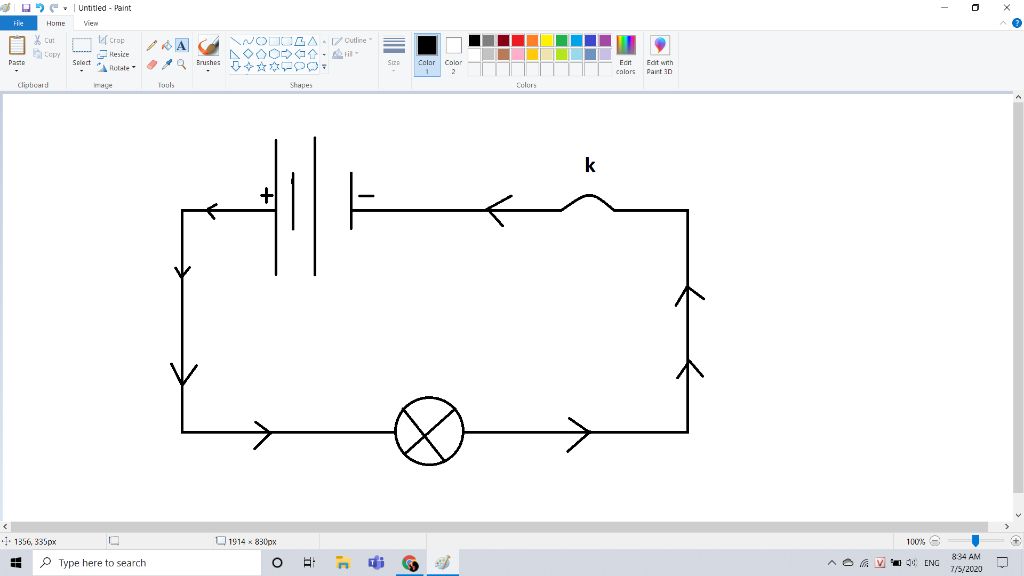This screenshot has width=1024, height=576.
Task: Click the zoom out minus button
Action: coord(935,541)
